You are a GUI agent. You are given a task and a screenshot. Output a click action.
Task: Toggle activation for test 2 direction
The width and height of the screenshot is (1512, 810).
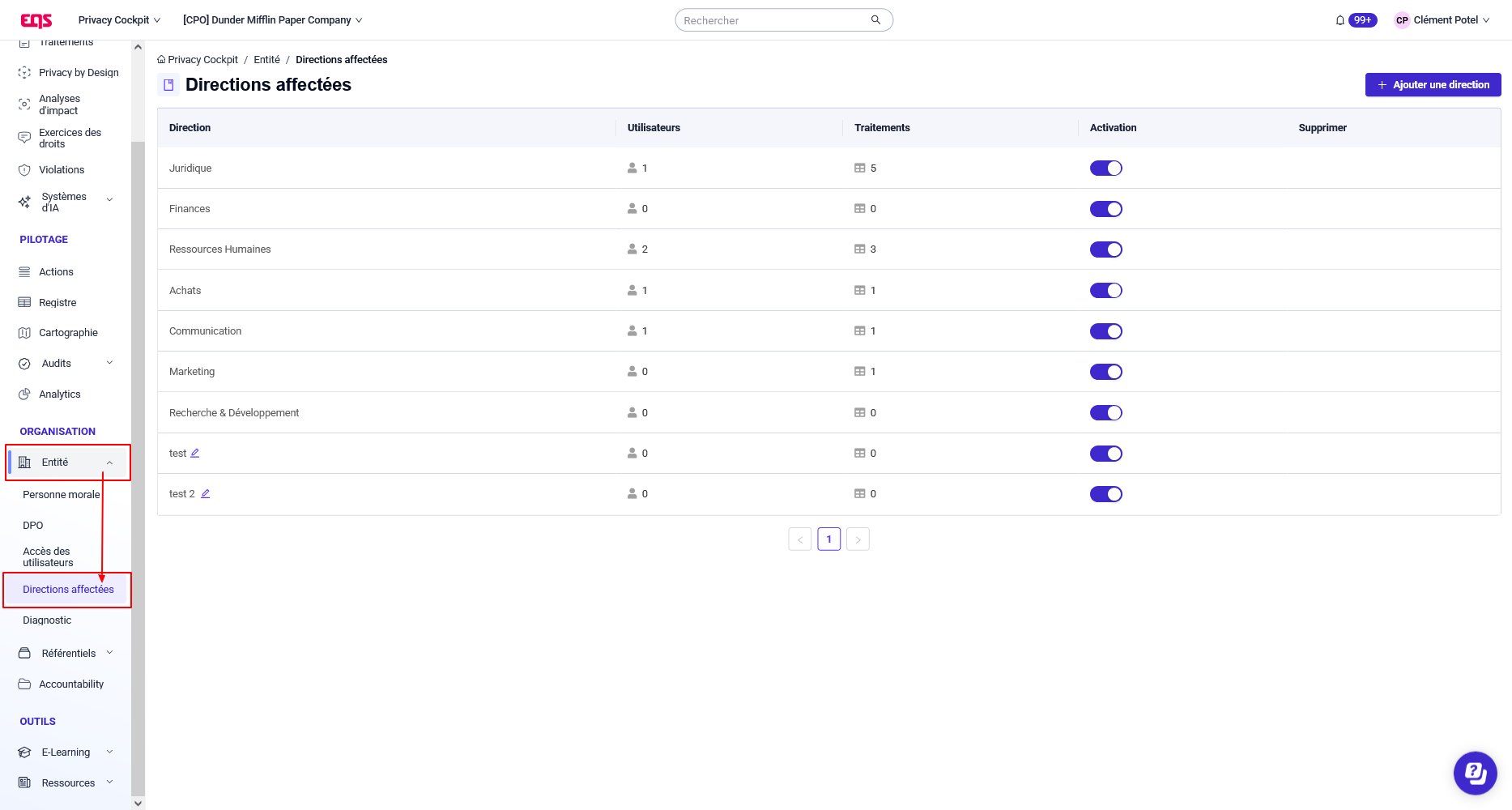click(x=1105, y=494)
